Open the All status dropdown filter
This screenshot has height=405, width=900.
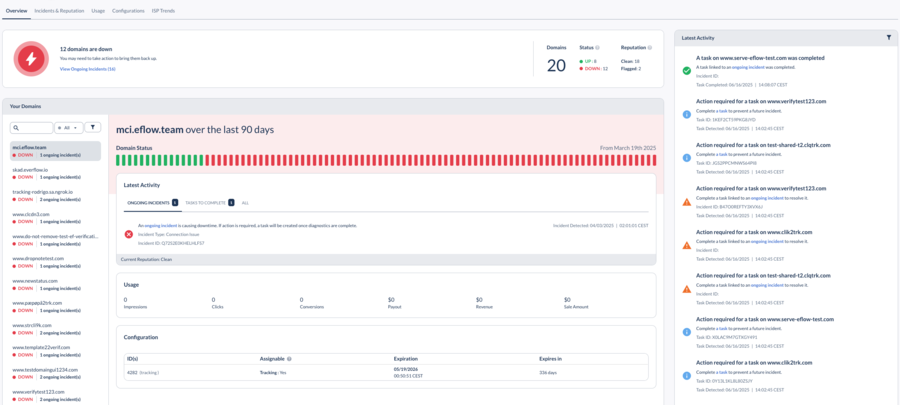pyautogui.click(x=69, y=127)
